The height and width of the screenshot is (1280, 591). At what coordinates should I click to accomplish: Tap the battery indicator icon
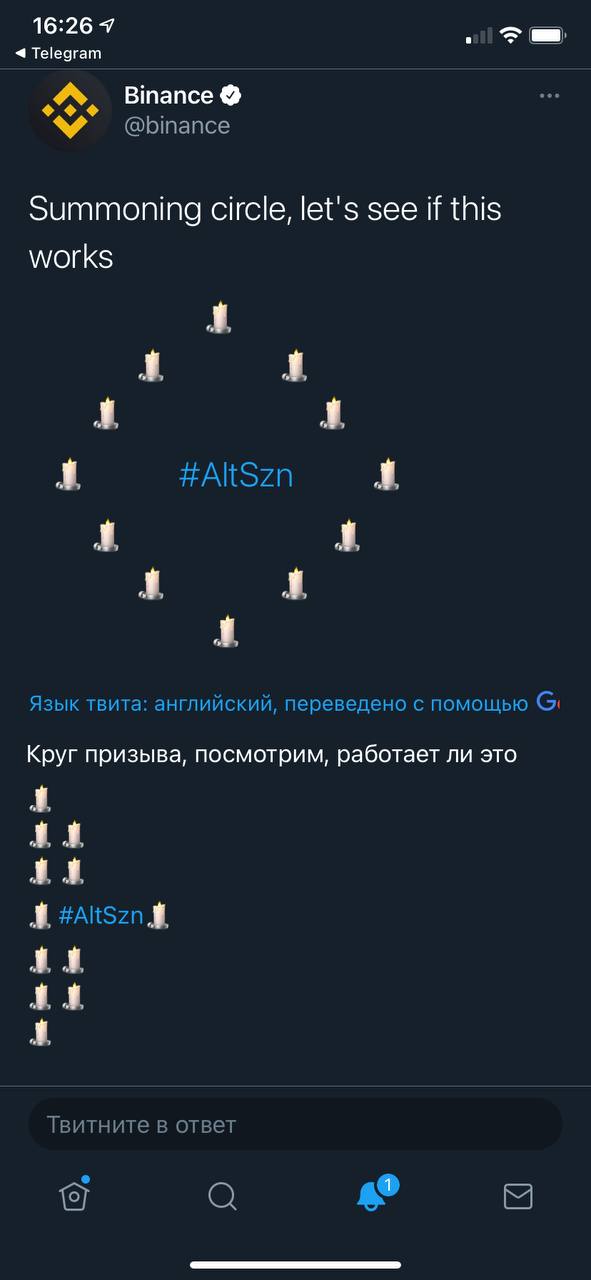pos(548,36)
